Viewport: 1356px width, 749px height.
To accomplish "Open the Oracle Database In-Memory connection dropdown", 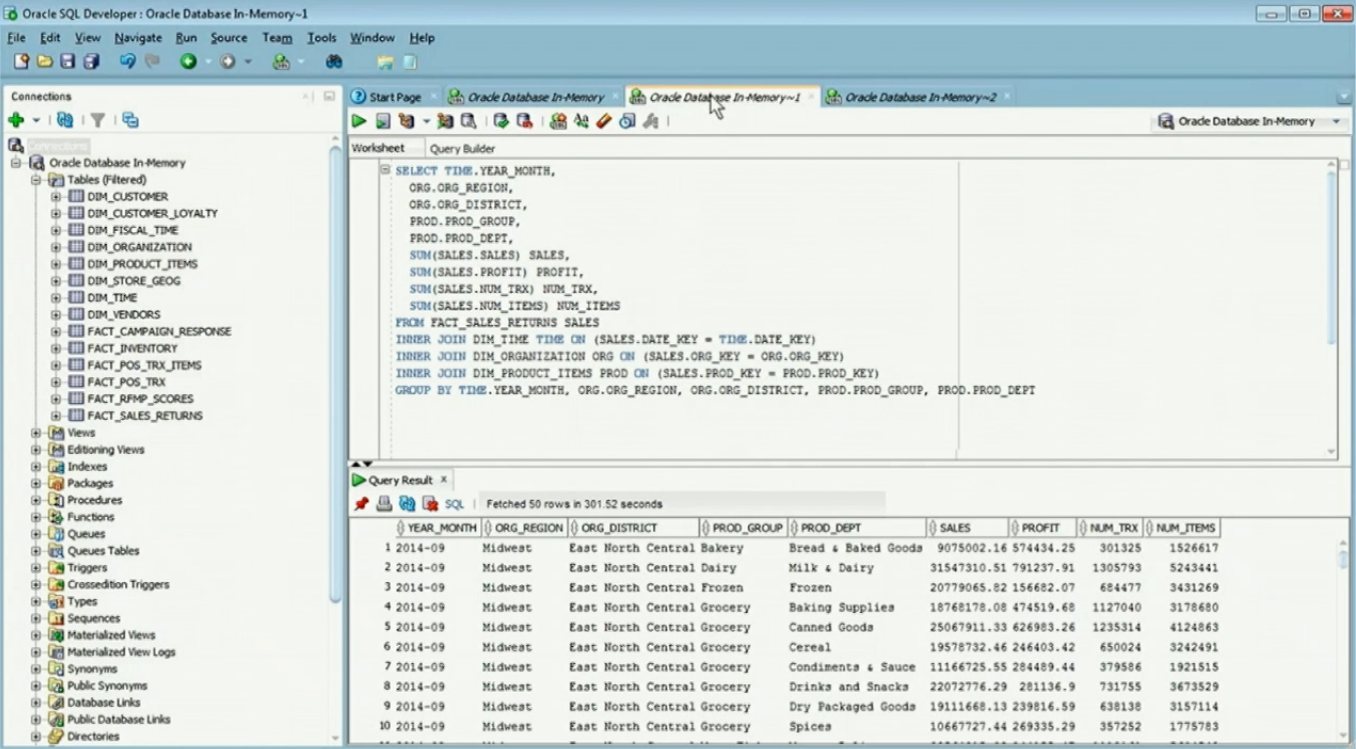I will click(1336, 121).
